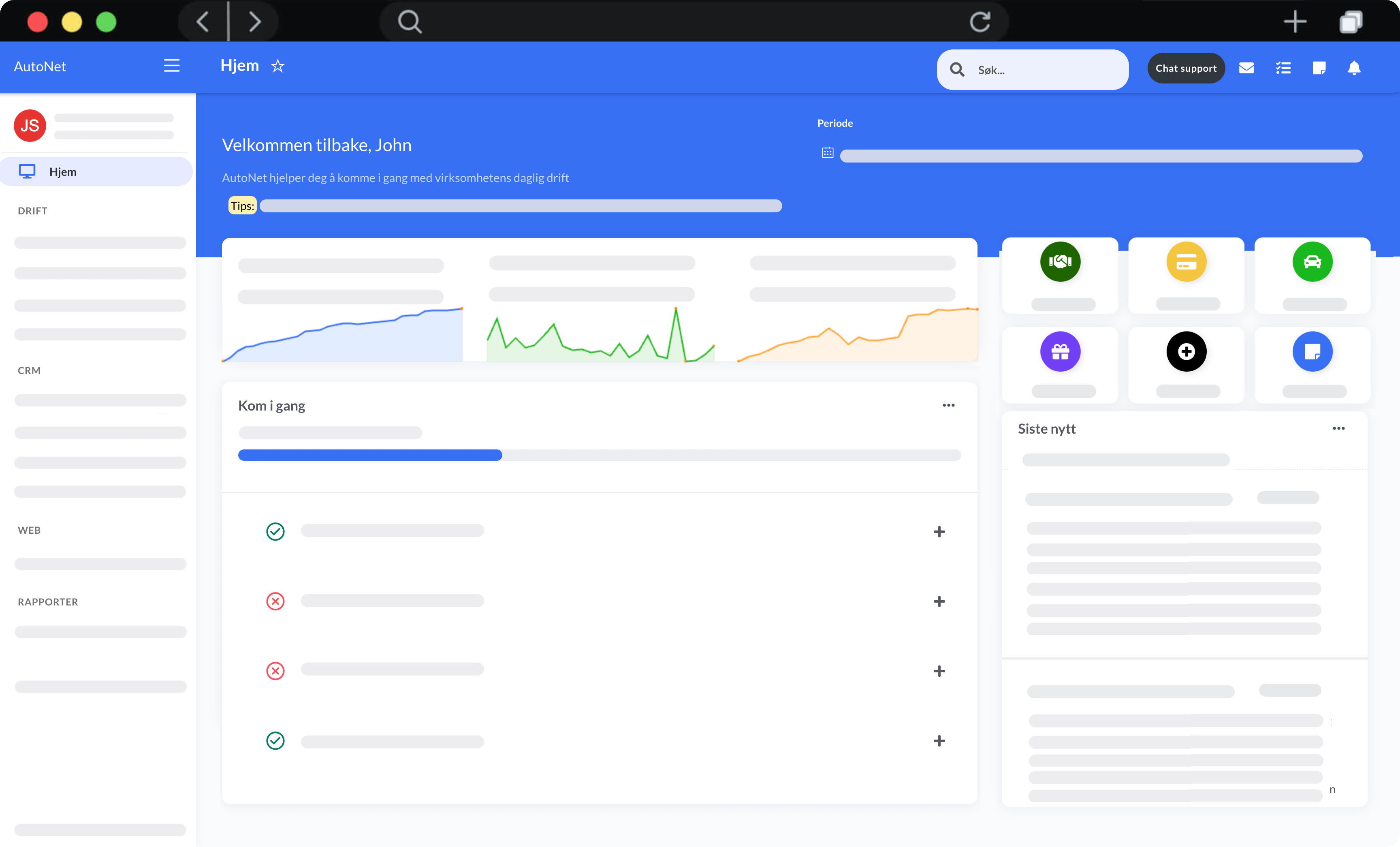Expand the last Kom i gang item
1400x847 pixels.
pyautogui.click(x=939, y=741)
